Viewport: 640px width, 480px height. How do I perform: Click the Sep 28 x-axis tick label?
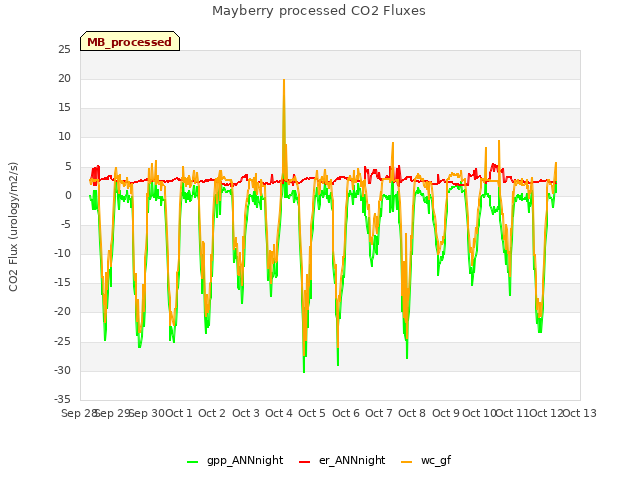point(78,413)
